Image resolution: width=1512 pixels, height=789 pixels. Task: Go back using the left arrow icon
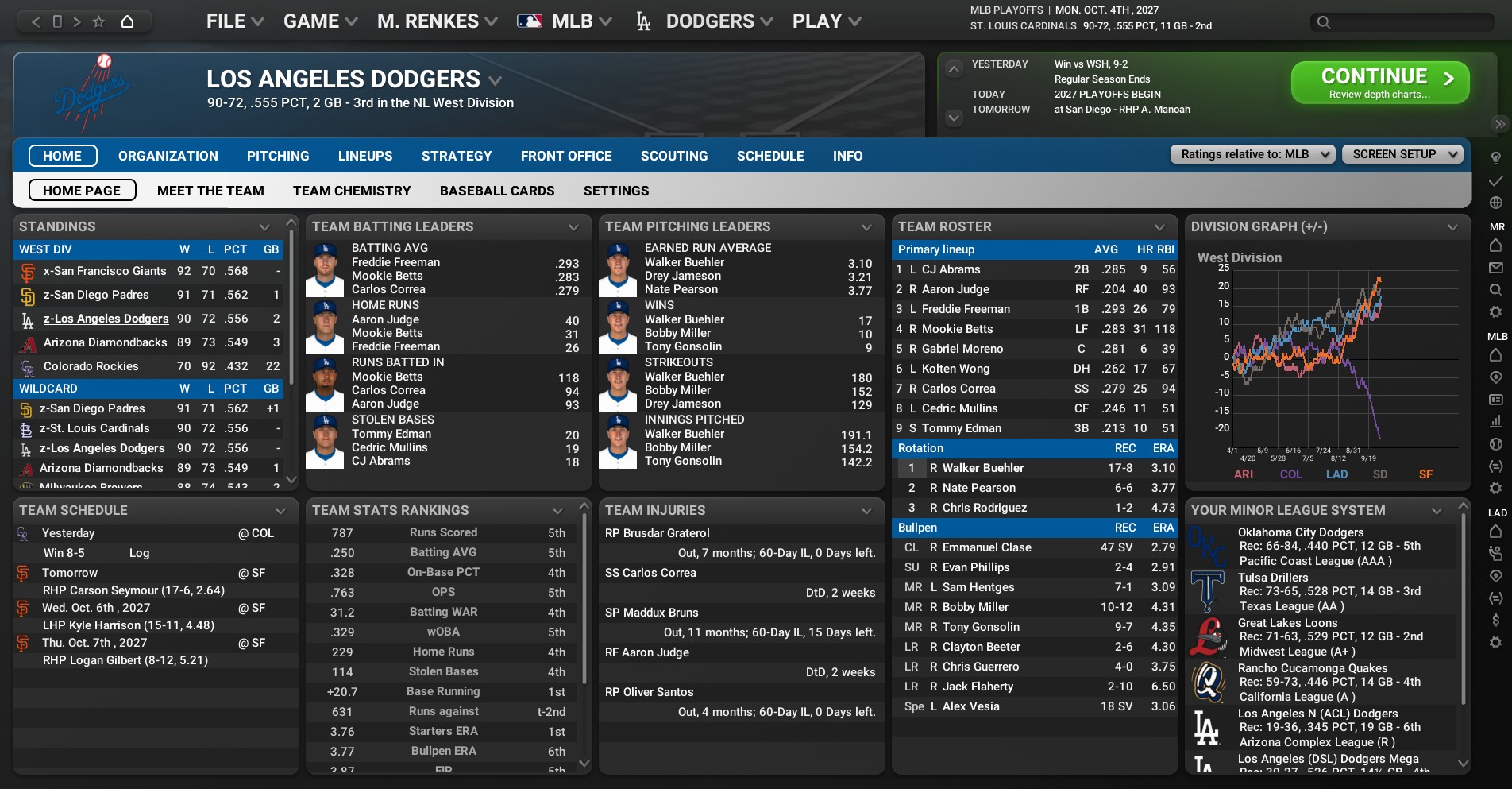point(36,21)
